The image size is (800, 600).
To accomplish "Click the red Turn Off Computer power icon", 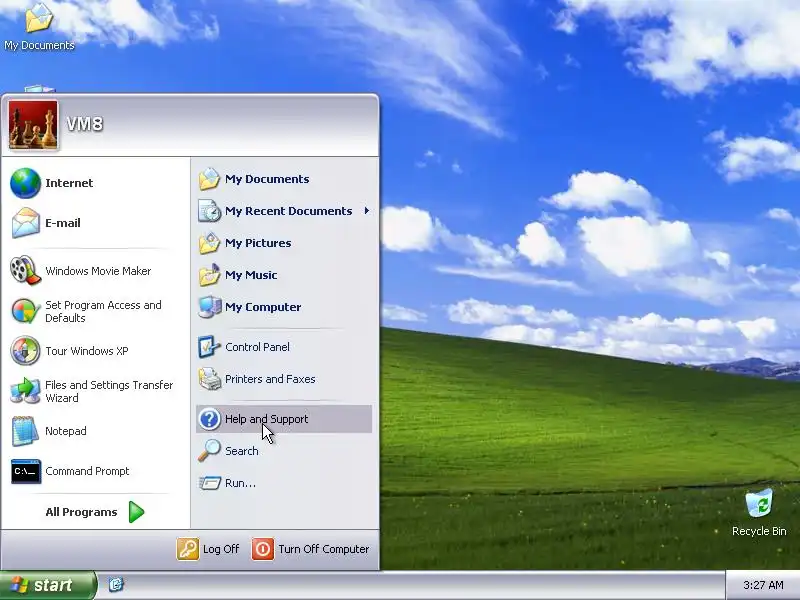I will tap(262, 549).
